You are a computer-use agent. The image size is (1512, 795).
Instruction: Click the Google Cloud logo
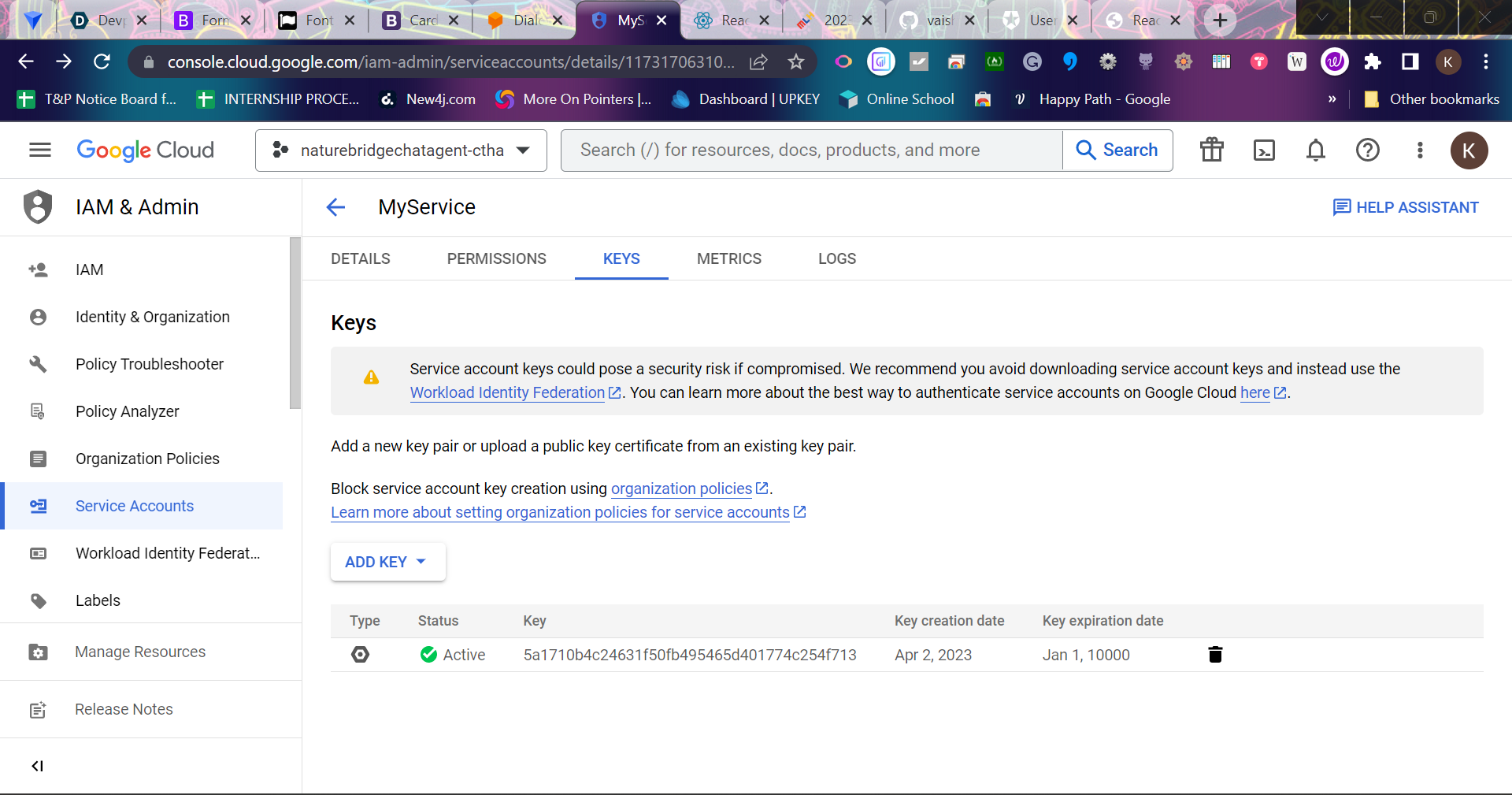[x=145, y=150]
